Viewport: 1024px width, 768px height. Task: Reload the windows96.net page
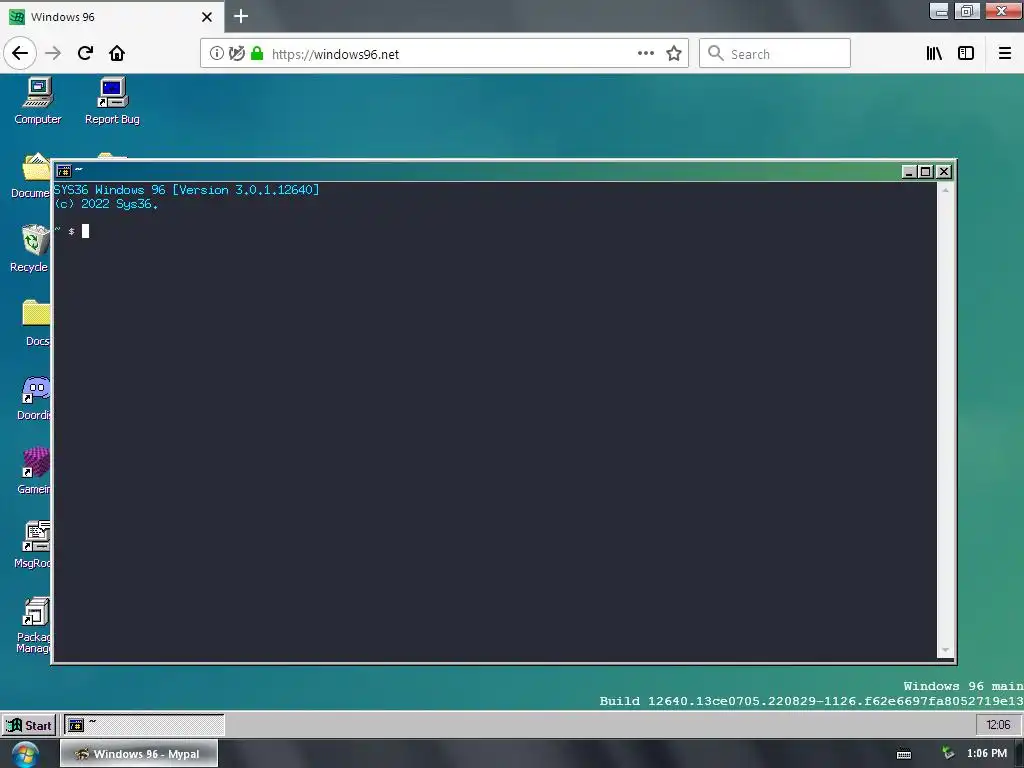(85, 53)
